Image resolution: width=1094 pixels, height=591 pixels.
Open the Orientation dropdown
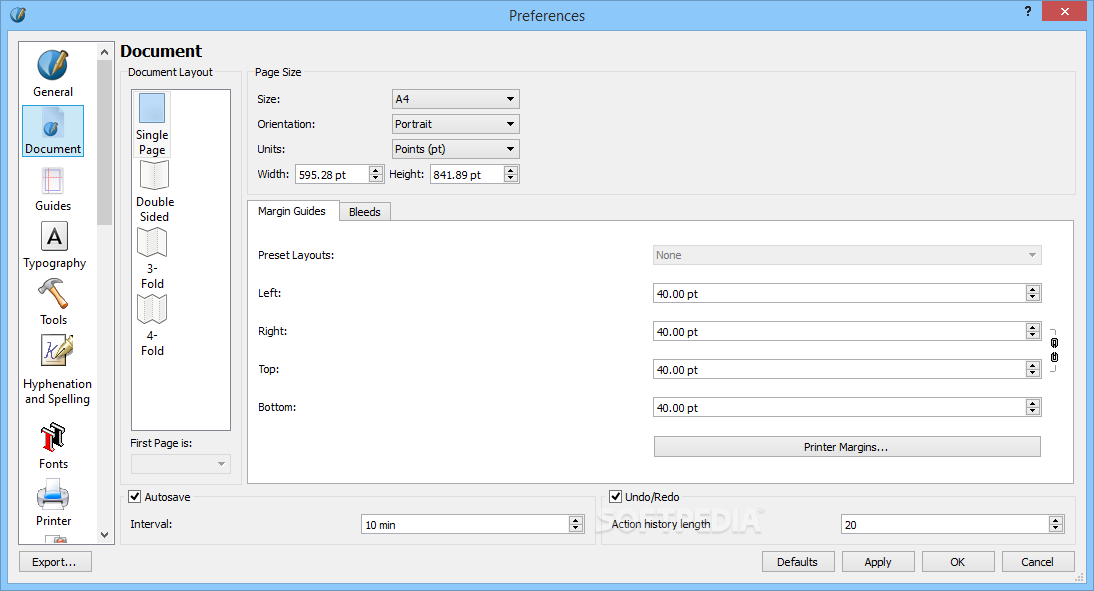coord(456,124)
